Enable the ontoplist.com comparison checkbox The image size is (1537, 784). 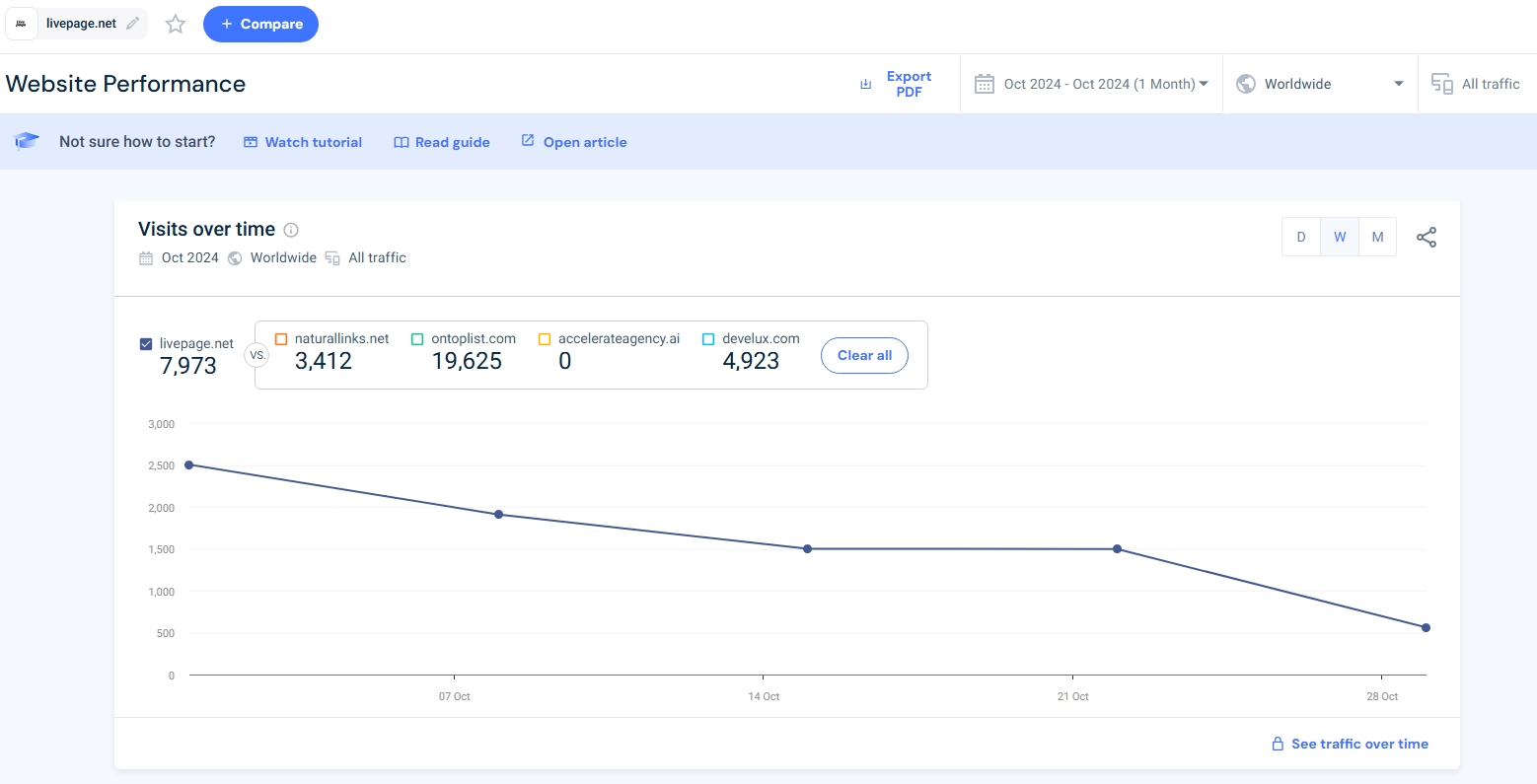pos(417,339)
